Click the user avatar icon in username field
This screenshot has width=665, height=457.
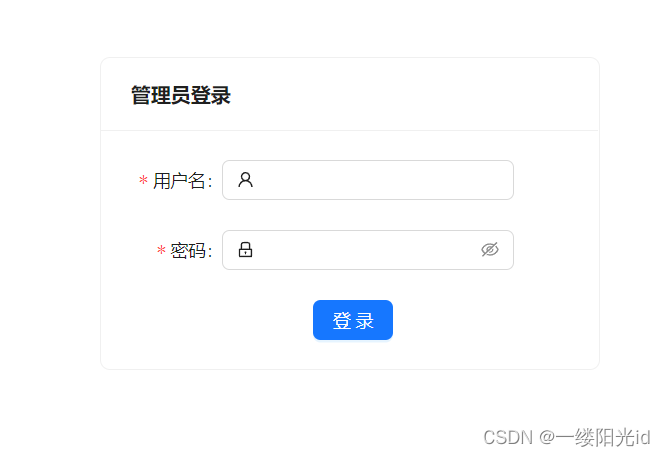tap(245, 180)
